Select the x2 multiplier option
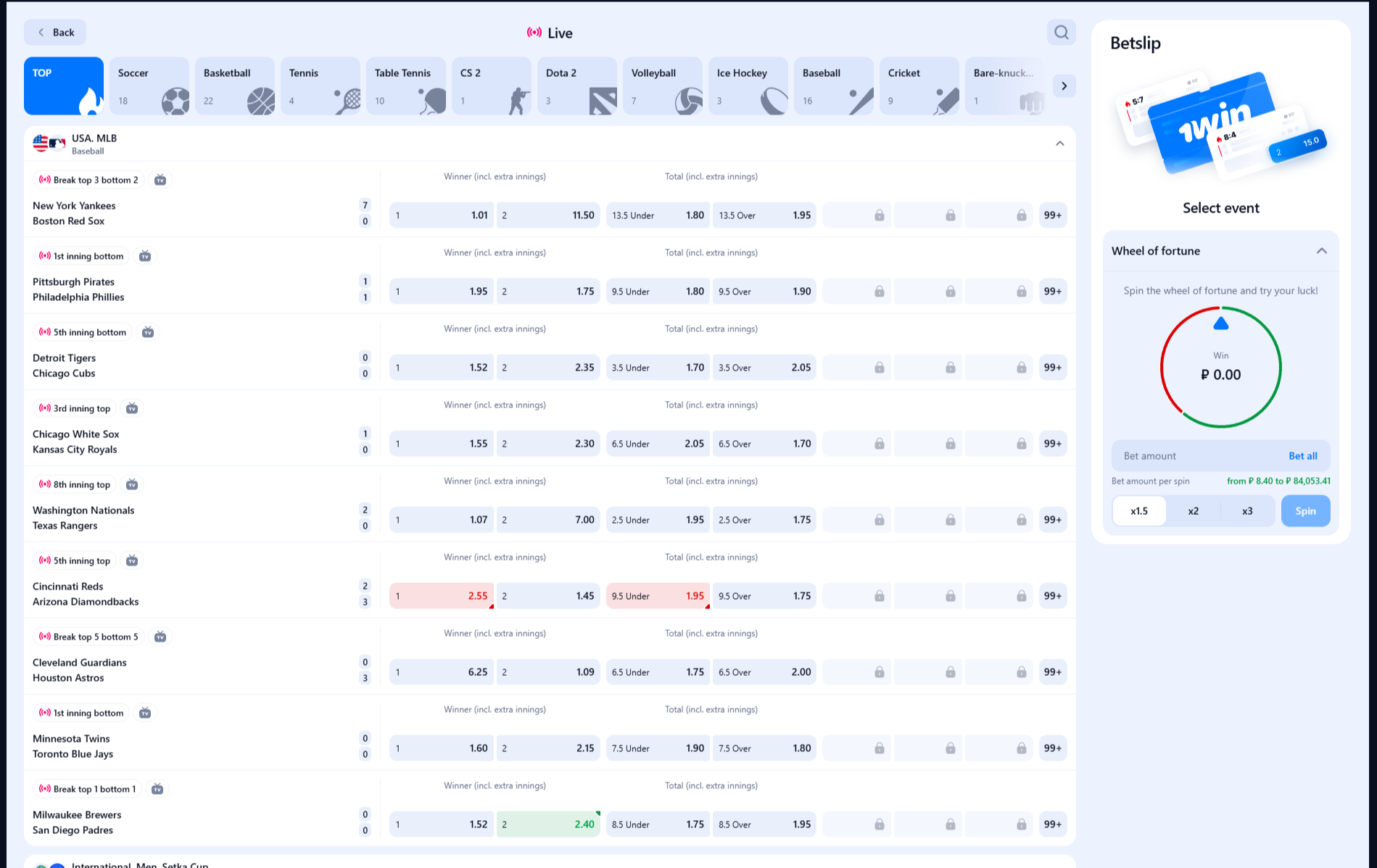This screenshot has width=1377, height=868. (x=1193, y=511)
